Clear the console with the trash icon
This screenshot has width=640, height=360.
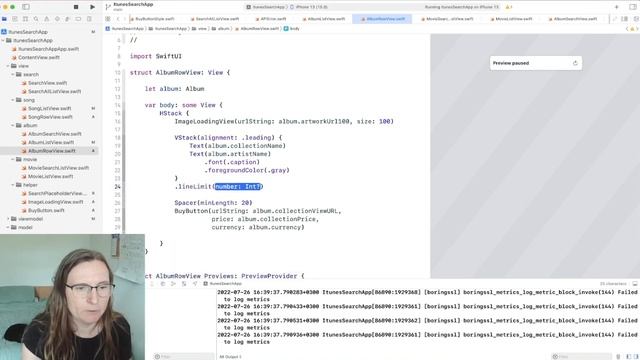[618, 356]
